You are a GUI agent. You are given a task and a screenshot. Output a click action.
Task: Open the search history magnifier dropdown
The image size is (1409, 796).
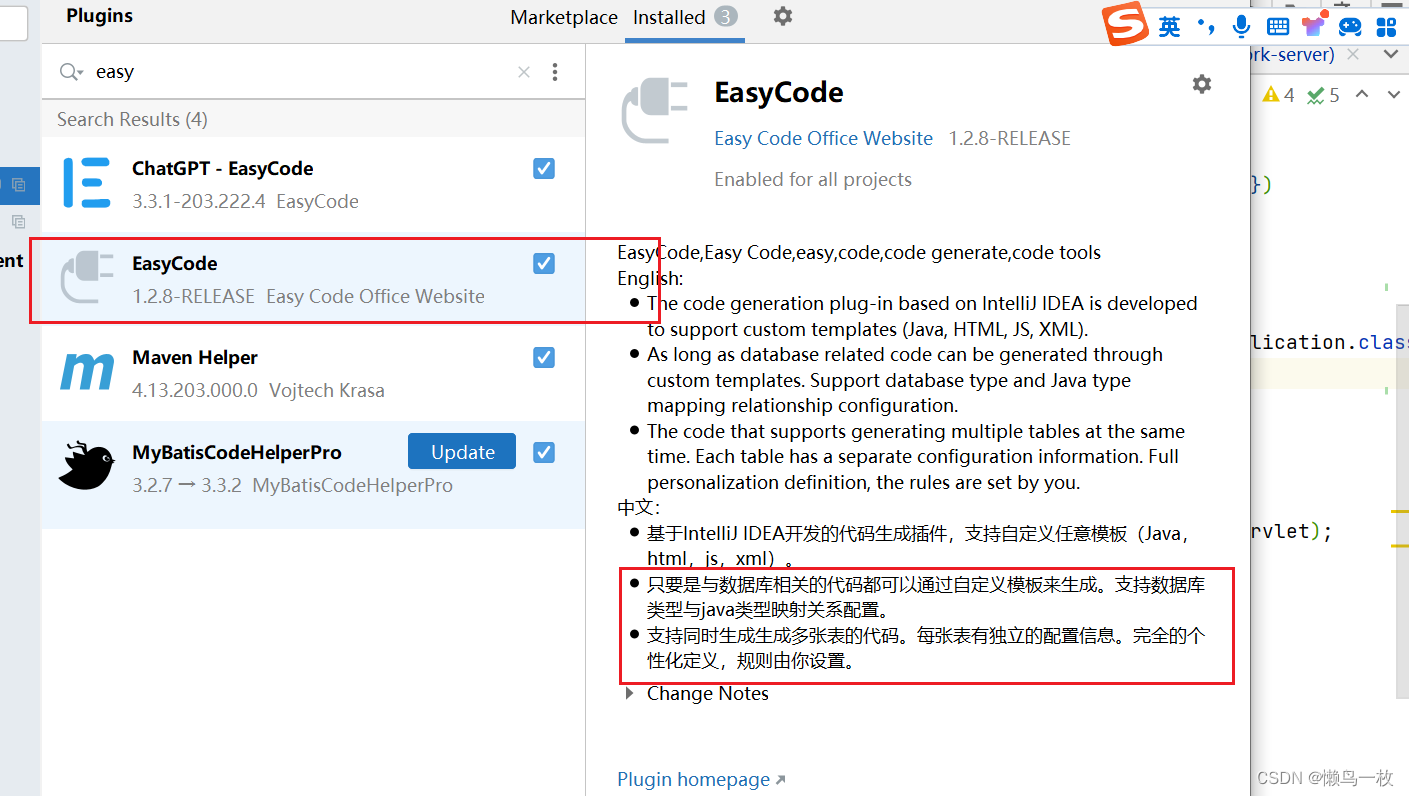[x=71, y=72]
